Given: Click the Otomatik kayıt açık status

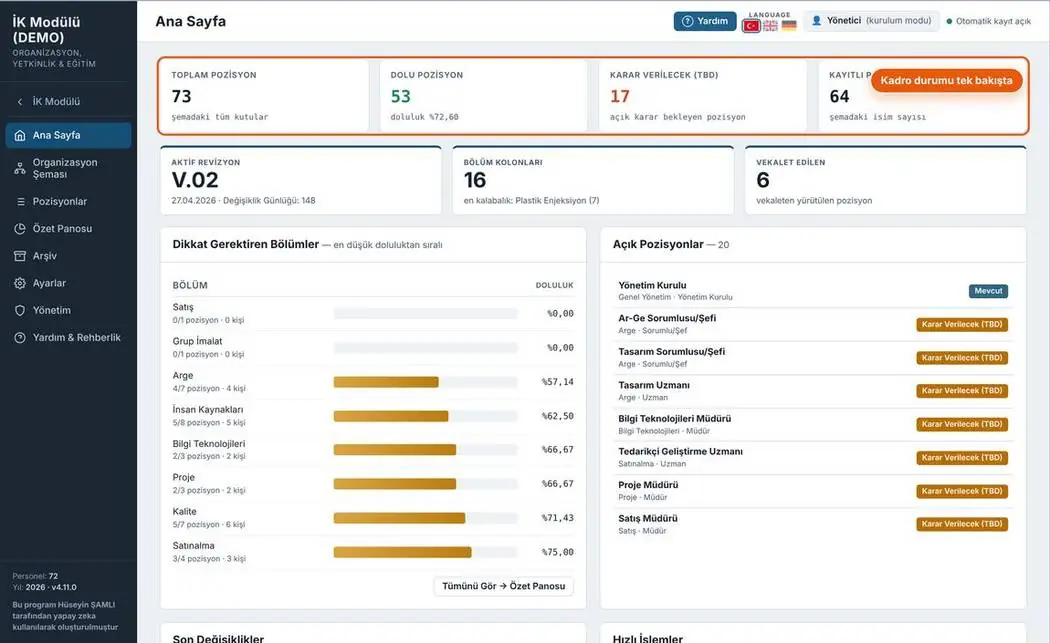Looking at the screenshot, I should click(x=988, y=21).
